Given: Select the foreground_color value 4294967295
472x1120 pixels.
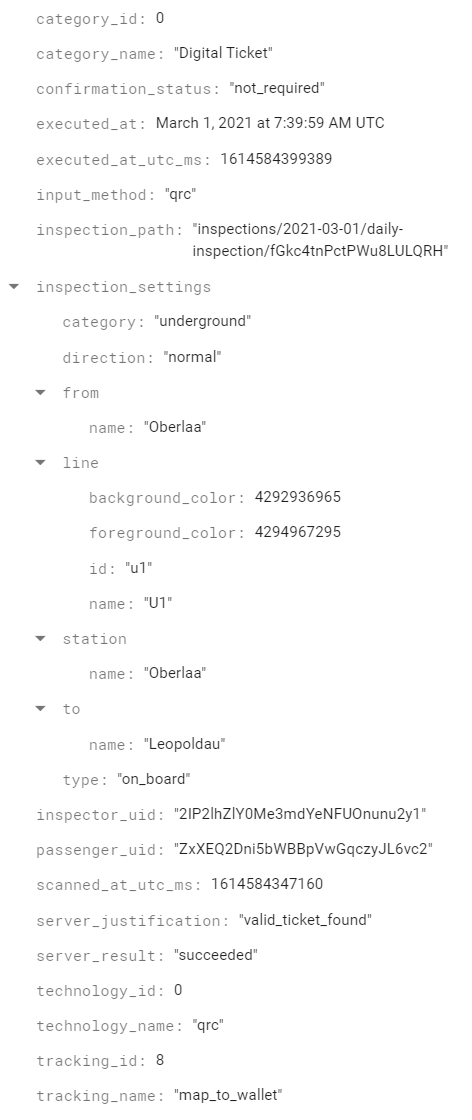Looking at the screenshot, I should tap(298, 532).
